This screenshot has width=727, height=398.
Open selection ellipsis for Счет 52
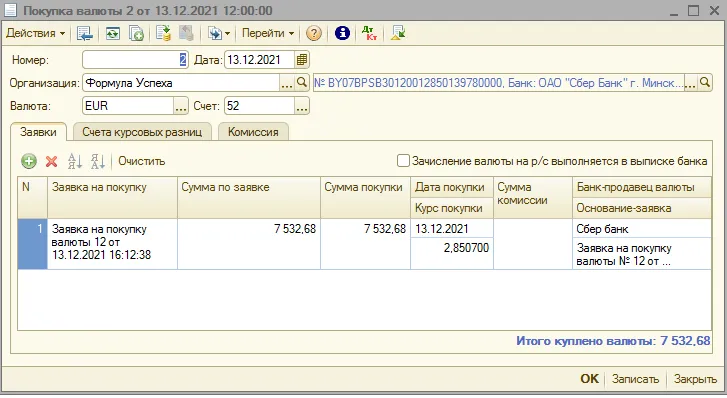[x=302, y=106]
